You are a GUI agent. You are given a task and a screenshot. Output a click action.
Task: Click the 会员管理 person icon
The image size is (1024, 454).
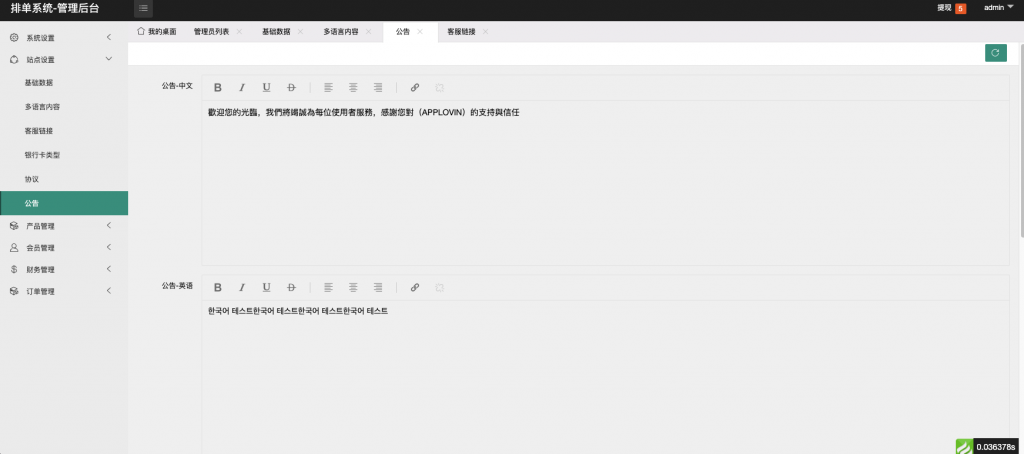[x=14, y=248]
